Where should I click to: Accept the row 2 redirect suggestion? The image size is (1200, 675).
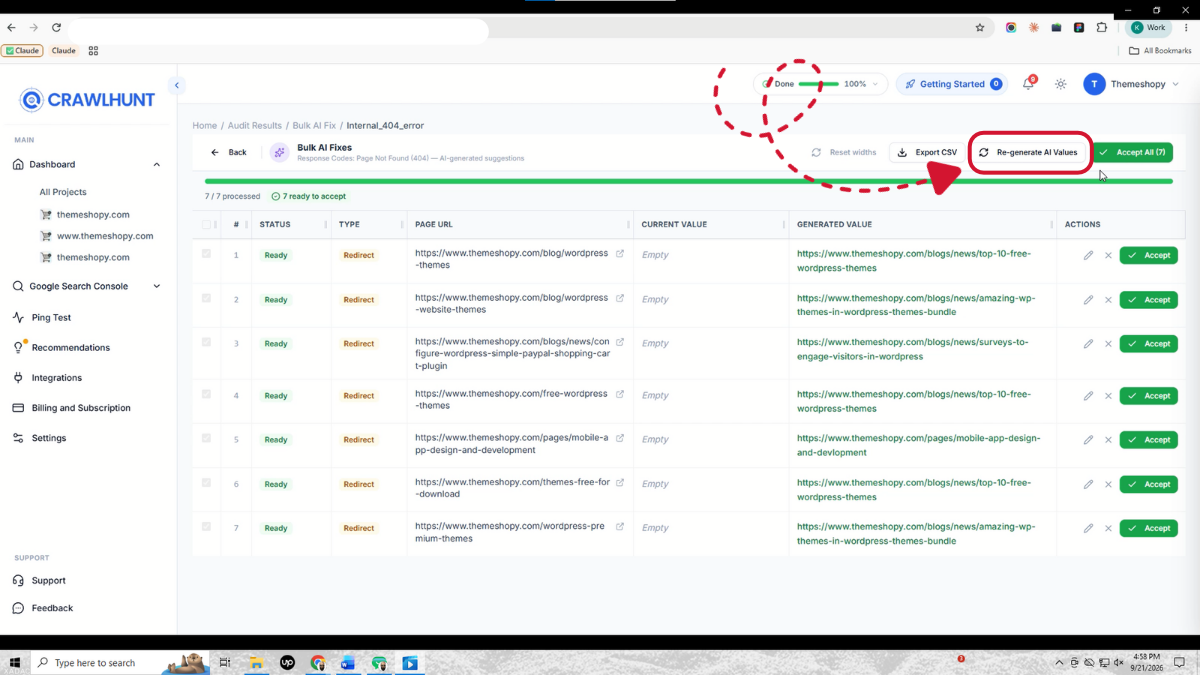pyautogui.click(x=1149, y=300)
